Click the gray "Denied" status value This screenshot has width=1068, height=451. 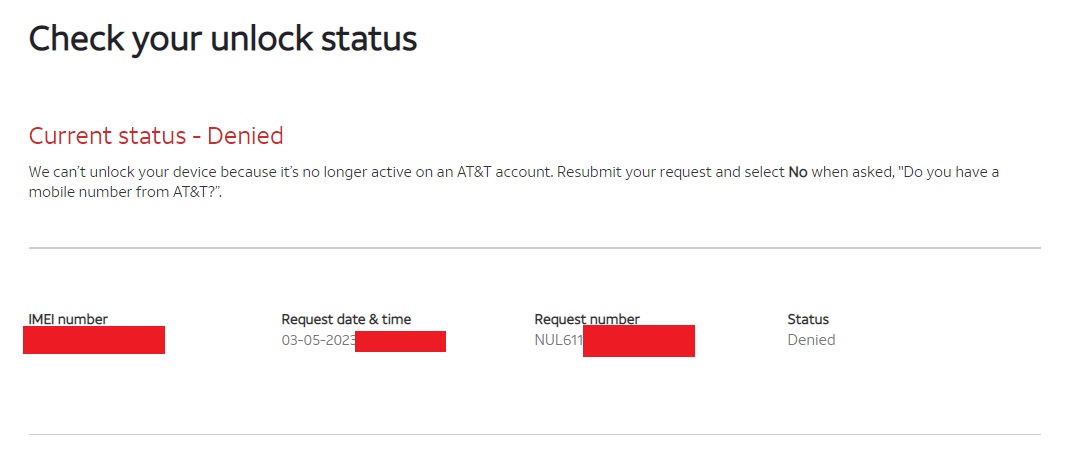click(x=811, y=340)
